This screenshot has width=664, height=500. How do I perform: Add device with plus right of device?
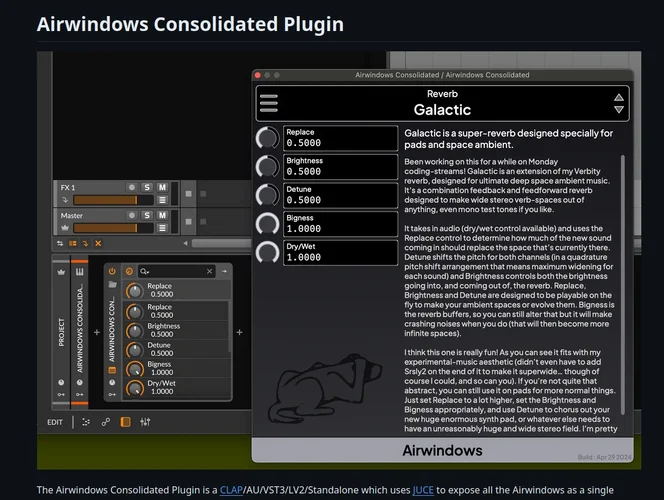point(239,332)
